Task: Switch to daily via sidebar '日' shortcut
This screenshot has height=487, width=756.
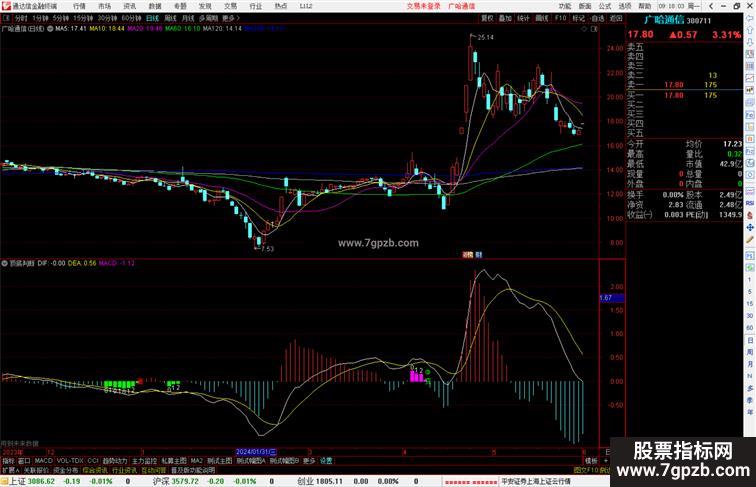Action: 750,340
